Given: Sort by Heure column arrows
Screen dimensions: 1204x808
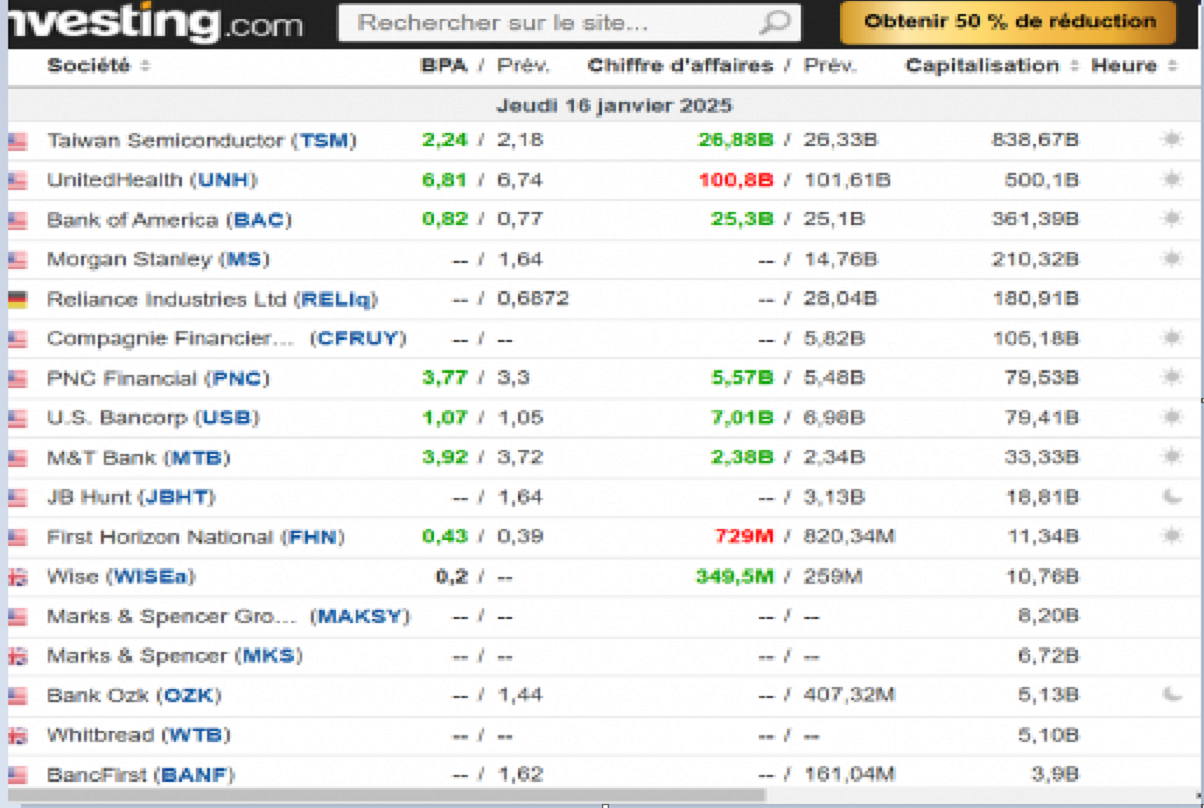Looking at the screenshot, I should point(1173,67).
